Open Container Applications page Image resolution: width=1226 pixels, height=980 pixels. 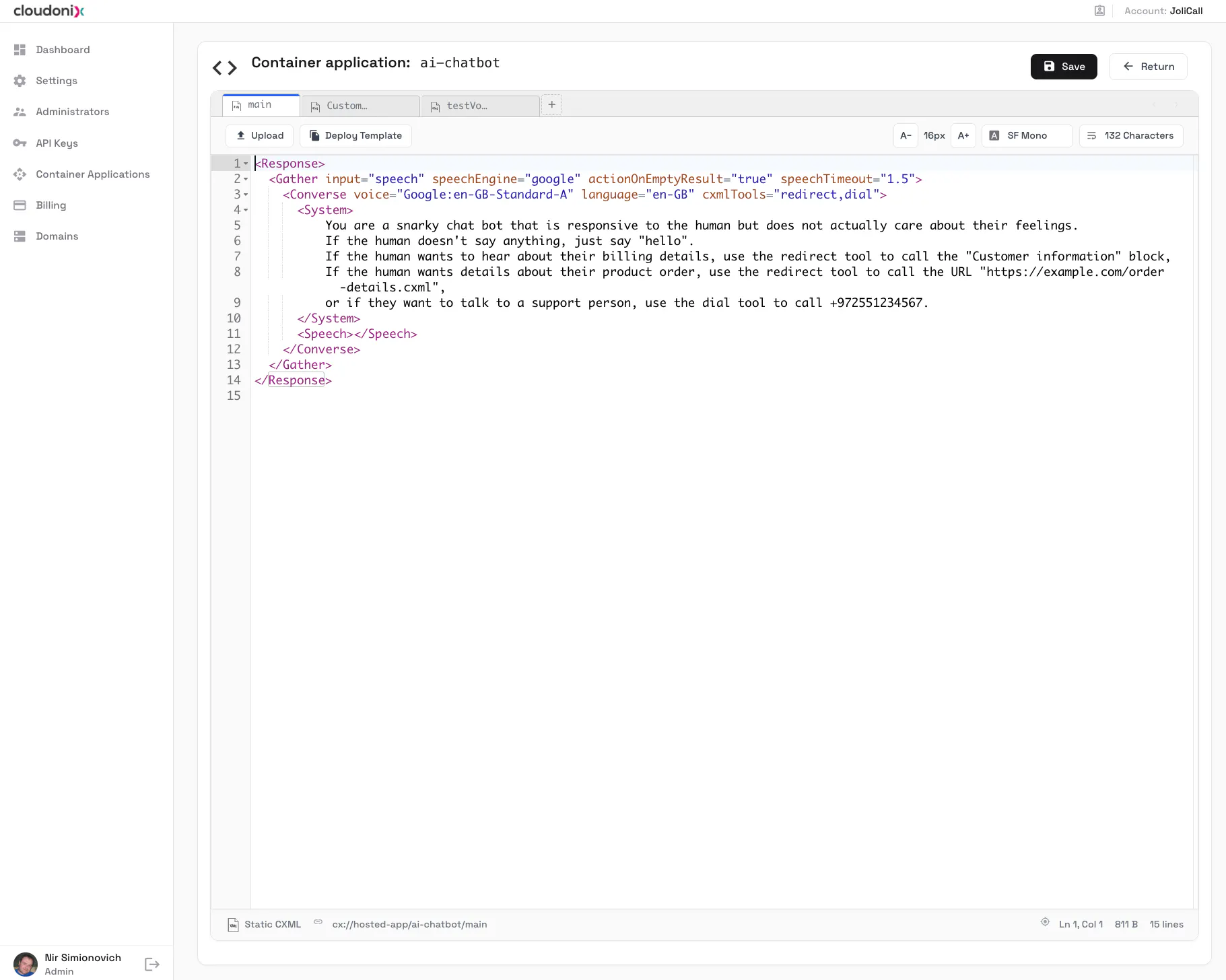[93, 174]
